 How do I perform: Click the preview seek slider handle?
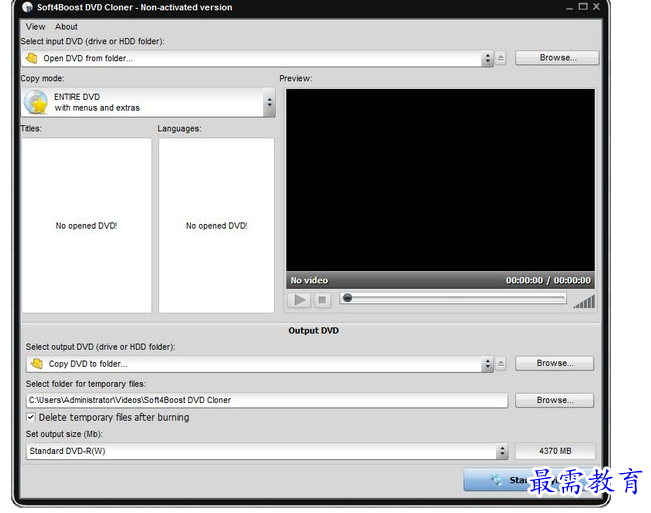pyautogui.click(x=348, y=298)
